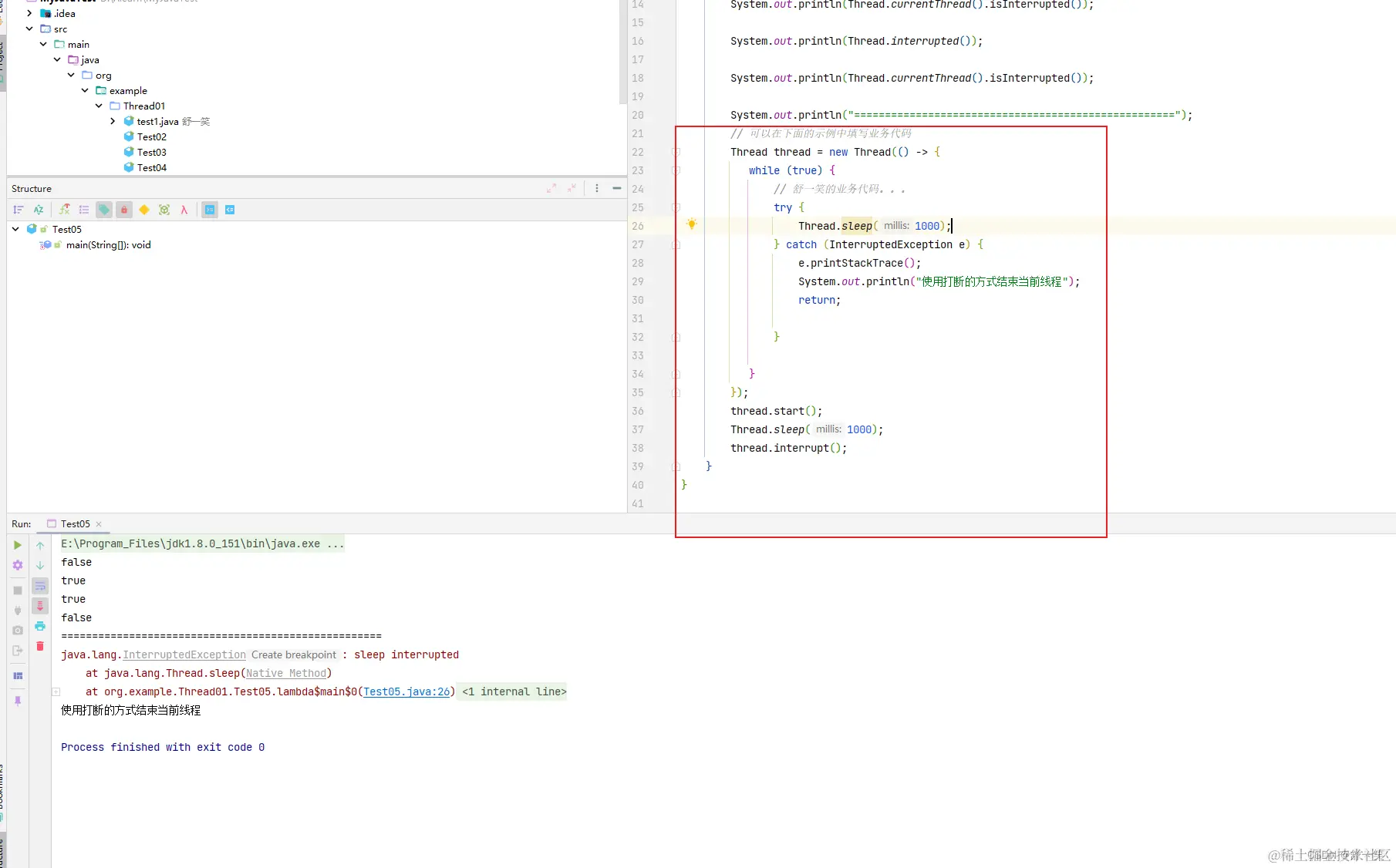Toggle Scroll to End in Run console
Viewport: 1396px width, 868px height.
[x=40, y=606]
